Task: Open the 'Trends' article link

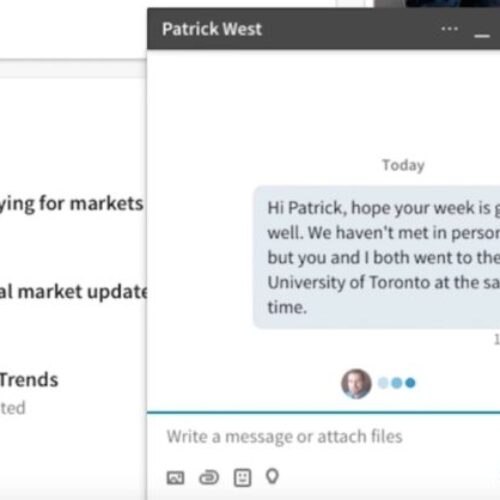Action: click(x=29, y=380)
